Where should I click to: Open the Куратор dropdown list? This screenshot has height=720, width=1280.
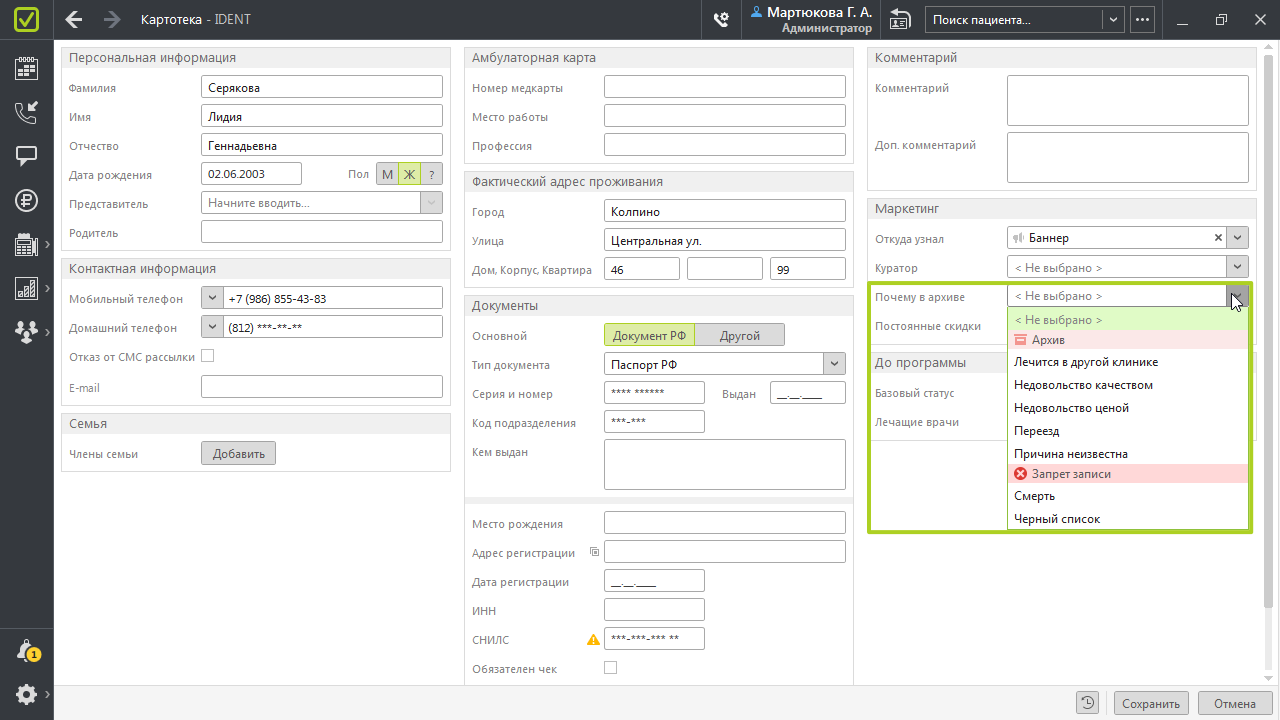point(1238,267)
